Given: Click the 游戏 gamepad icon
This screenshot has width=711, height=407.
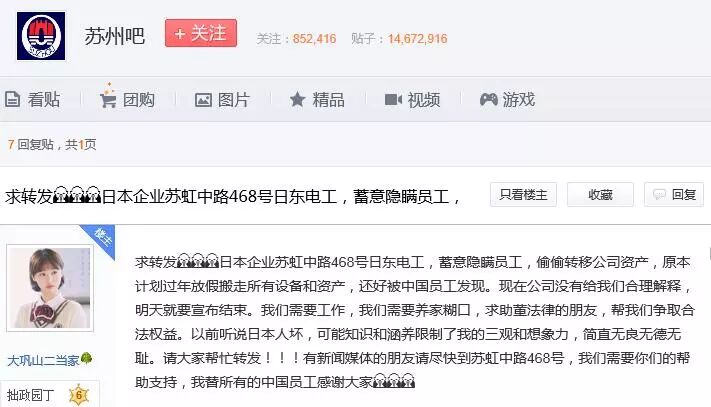Looking at the screenshot, I should click(x=488, y=99).
